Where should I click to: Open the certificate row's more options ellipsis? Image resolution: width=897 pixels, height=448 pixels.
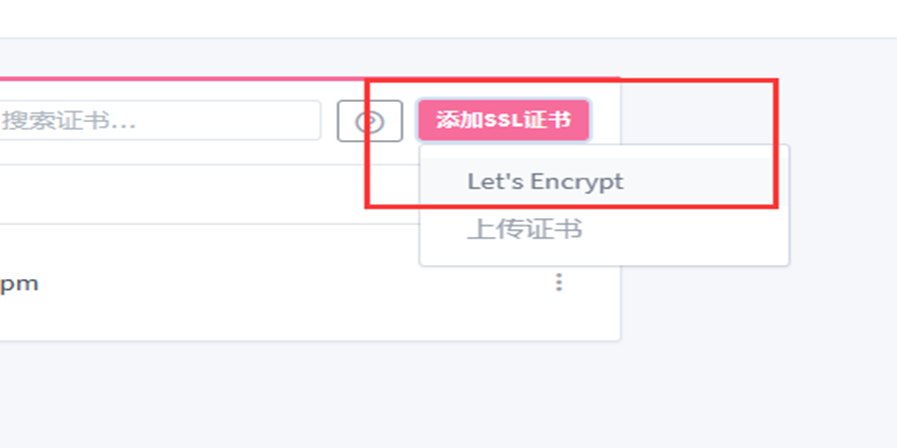click(559, 282)
